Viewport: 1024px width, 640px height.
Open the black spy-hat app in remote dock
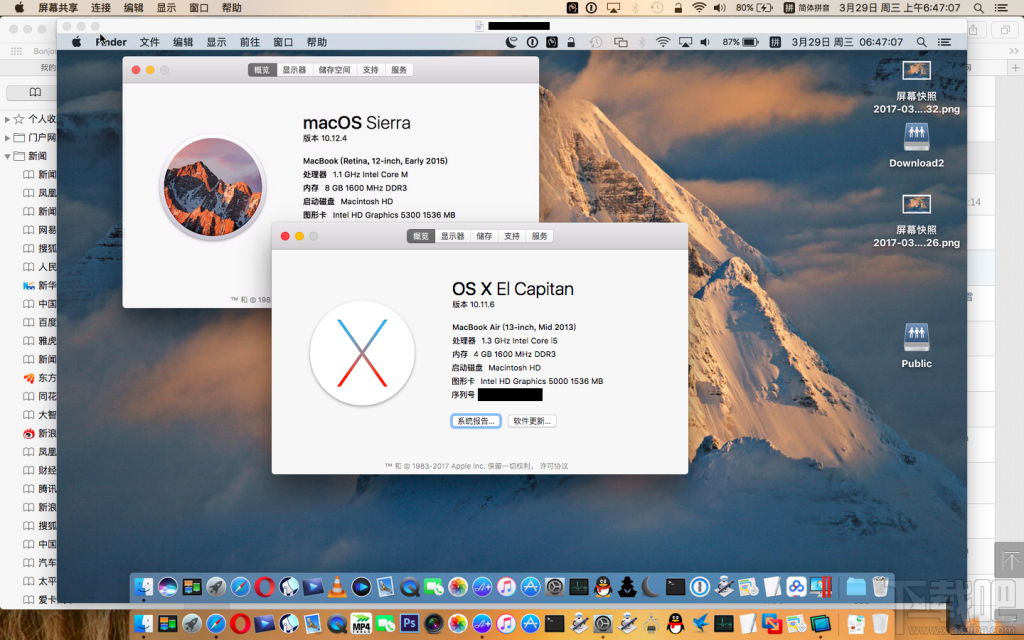click(x=627, y=587)
